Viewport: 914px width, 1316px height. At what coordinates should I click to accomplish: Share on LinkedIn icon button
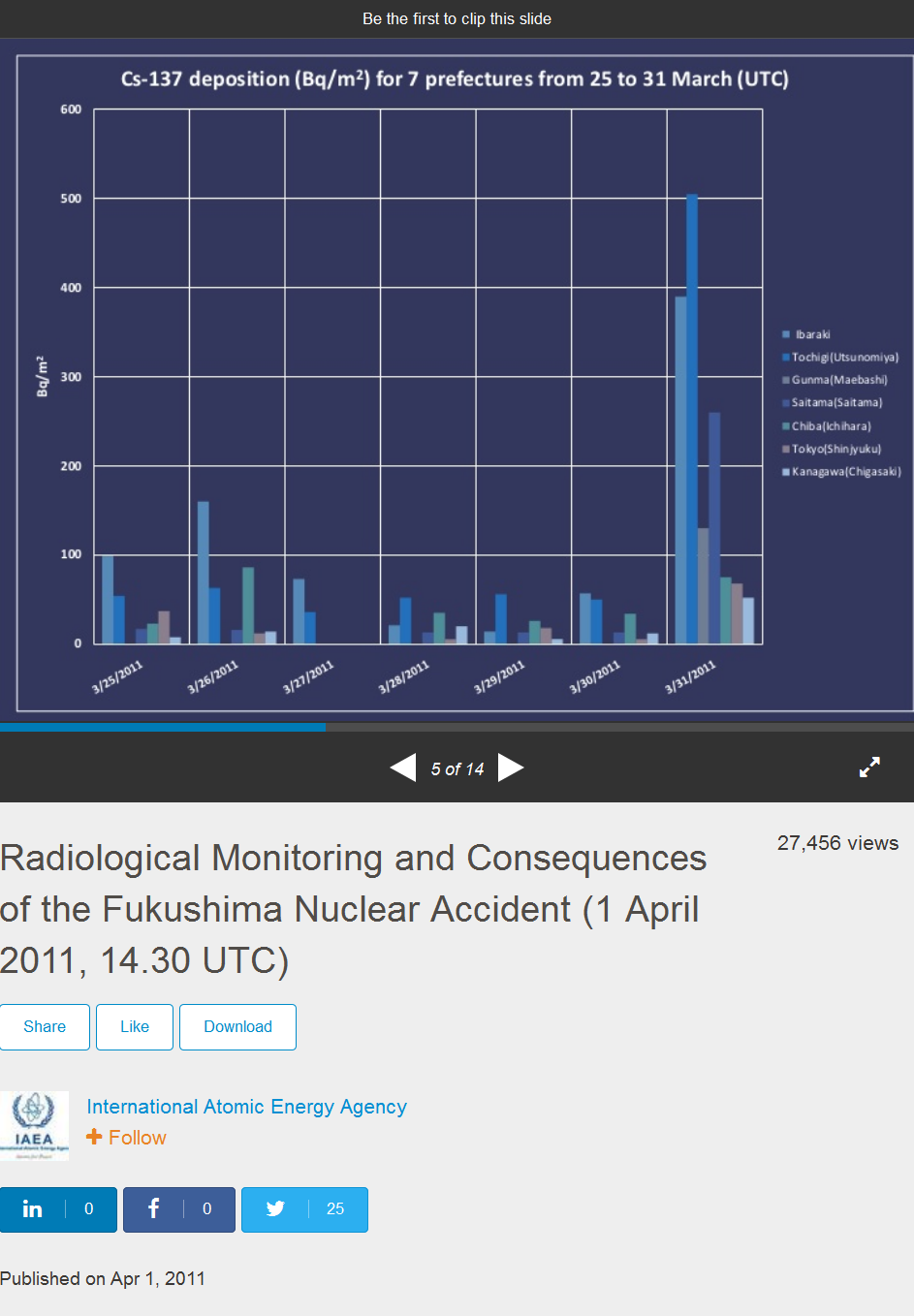pos(33,1209)
